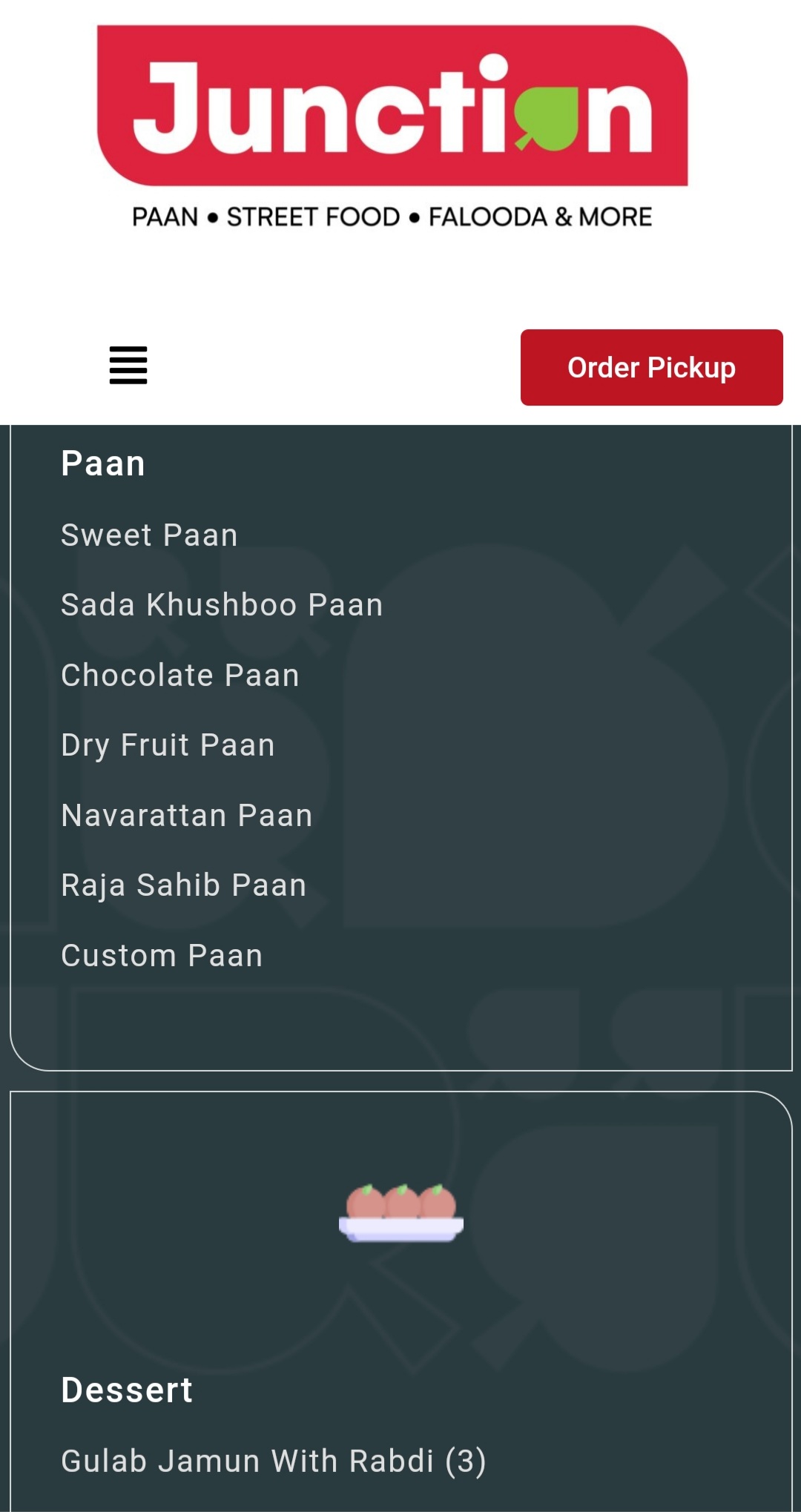Select the Paan category heading
The height and width of the screenshot is (1512, 801).
coord(103,463)
